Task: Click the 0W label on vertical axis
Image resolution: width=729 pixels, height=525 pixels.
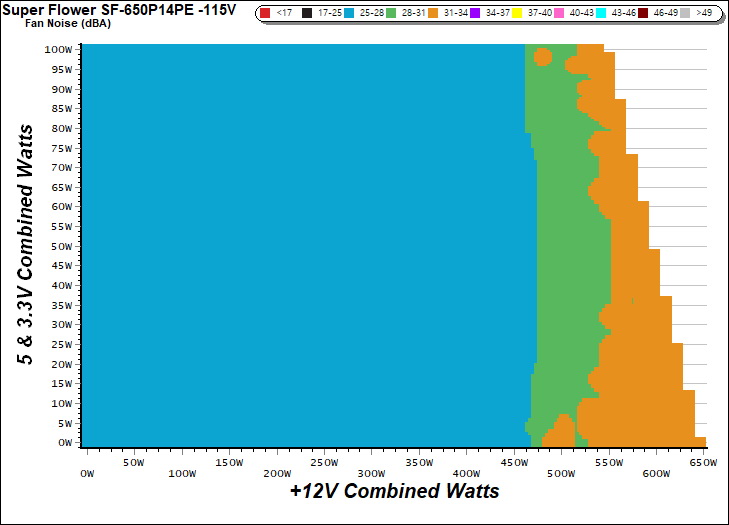Action: 64,442
